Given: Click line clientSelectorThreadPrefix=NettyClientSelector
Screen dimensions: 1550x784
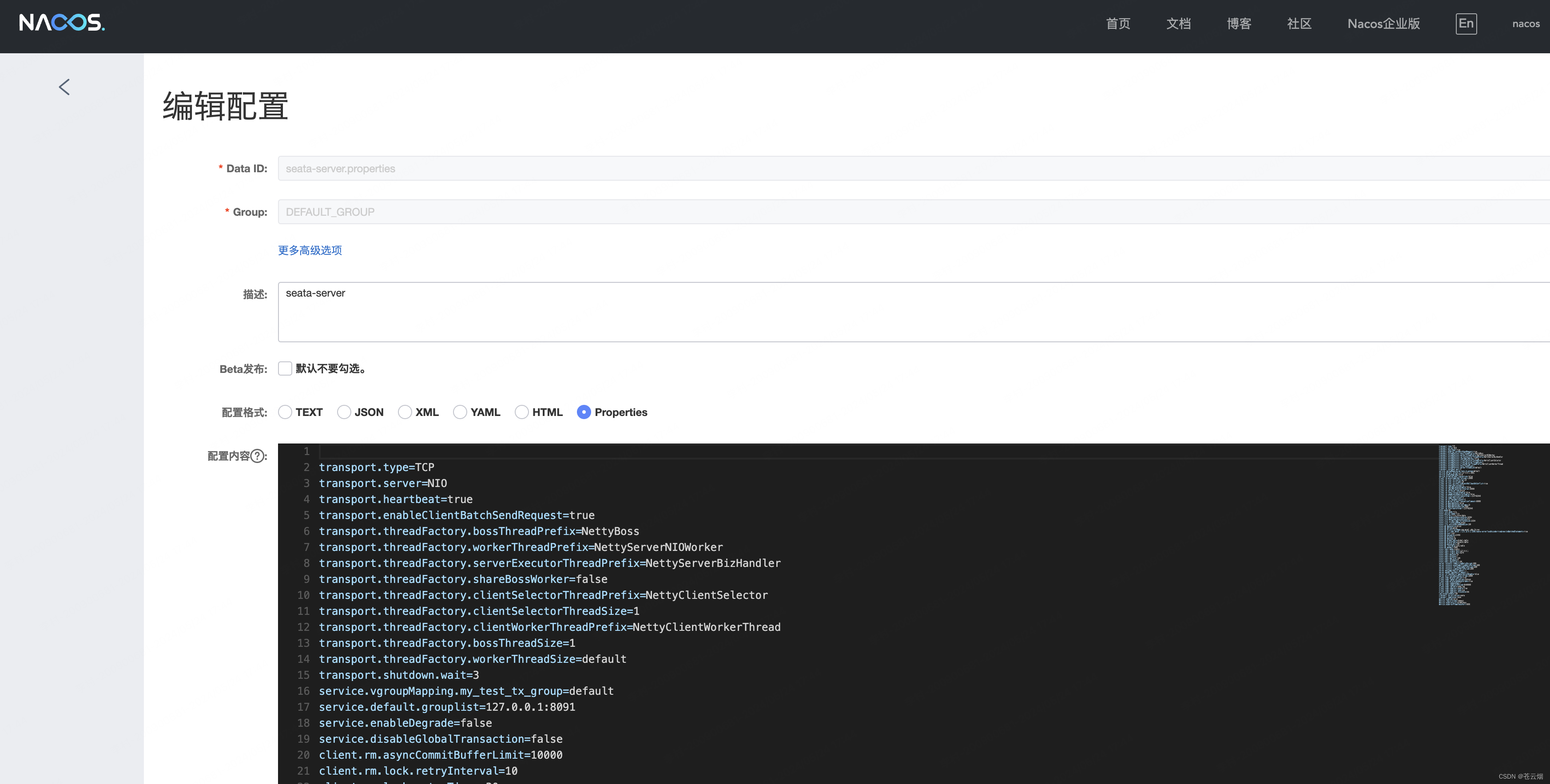Looking at the screenshot, I should point(543,595).
